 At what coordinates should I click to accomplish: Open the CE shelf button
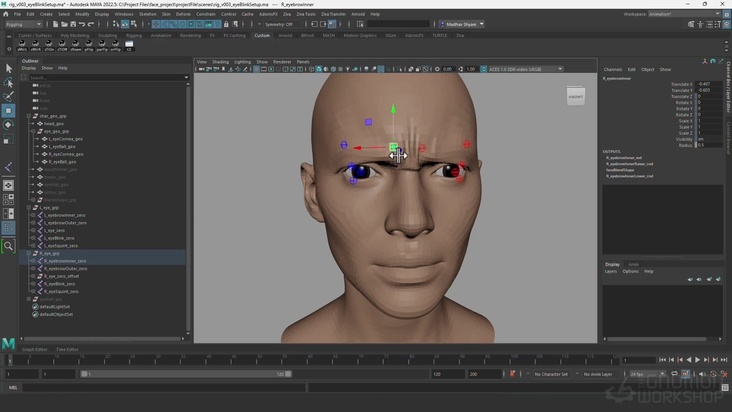[129, 45]
